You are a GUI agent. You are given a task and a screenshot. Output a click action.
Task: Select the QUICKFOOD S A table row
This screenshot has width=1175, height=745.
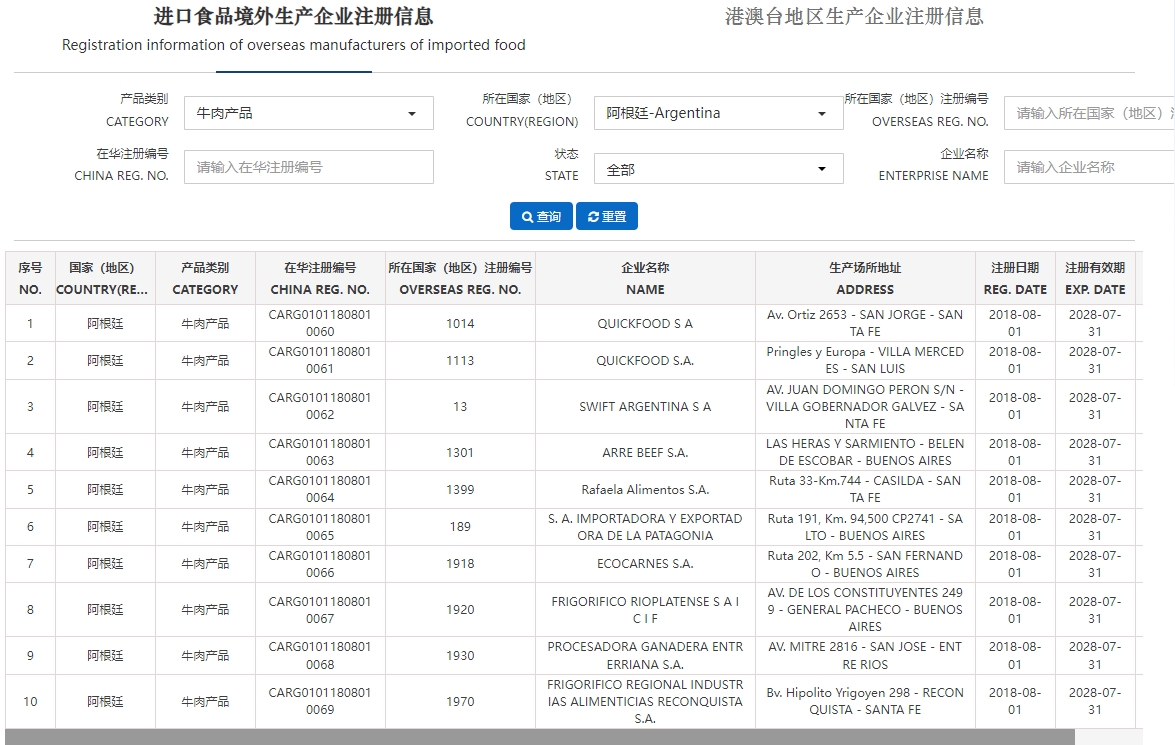644,323
